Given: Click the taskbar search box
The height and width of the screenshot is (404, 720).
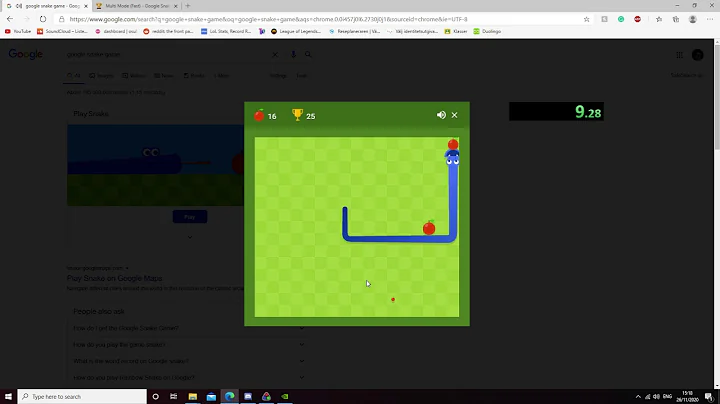Looking at the screenshot, I should click(82, 396).
